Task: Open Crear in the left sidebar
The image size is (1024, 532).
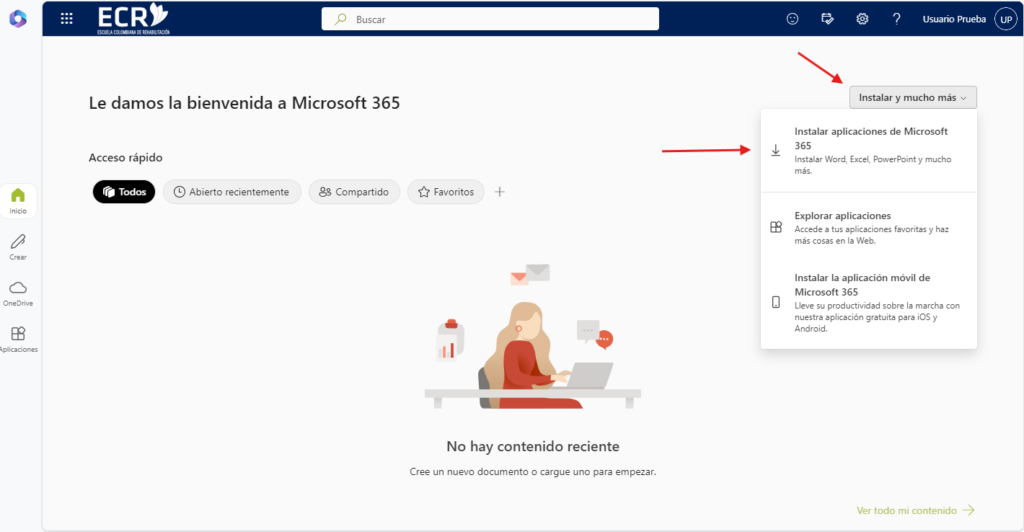Action: [x=18, y=246]
